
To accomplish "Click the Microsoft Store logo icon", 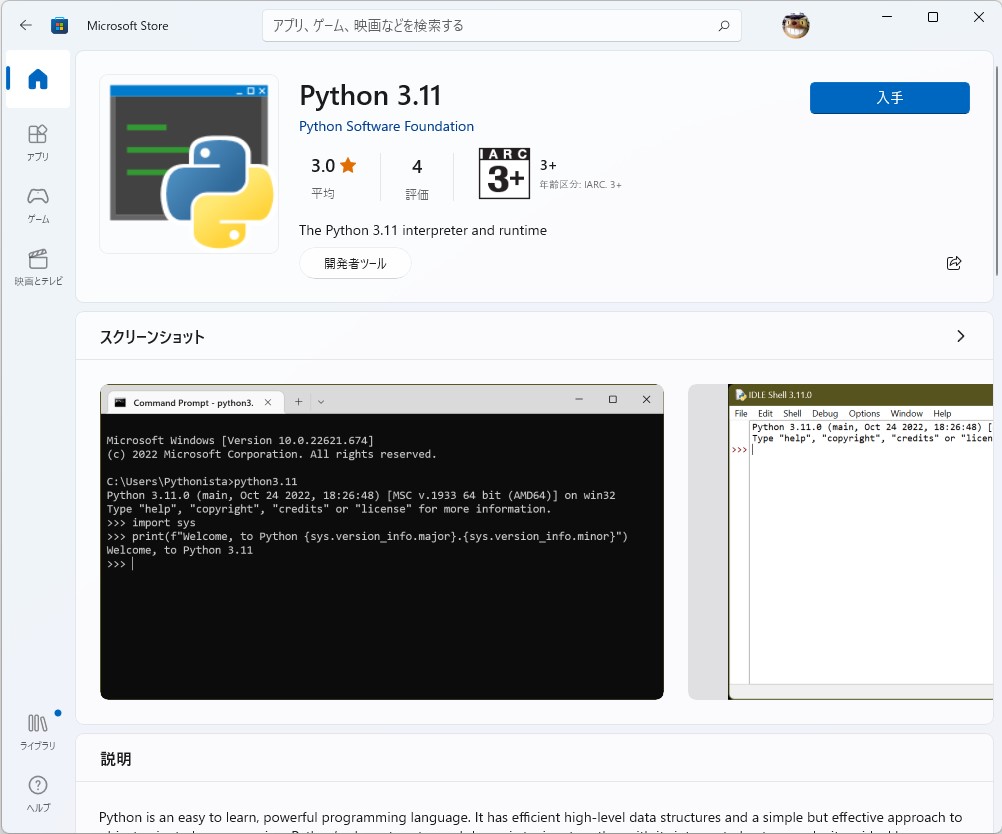I will coord(60,25).
